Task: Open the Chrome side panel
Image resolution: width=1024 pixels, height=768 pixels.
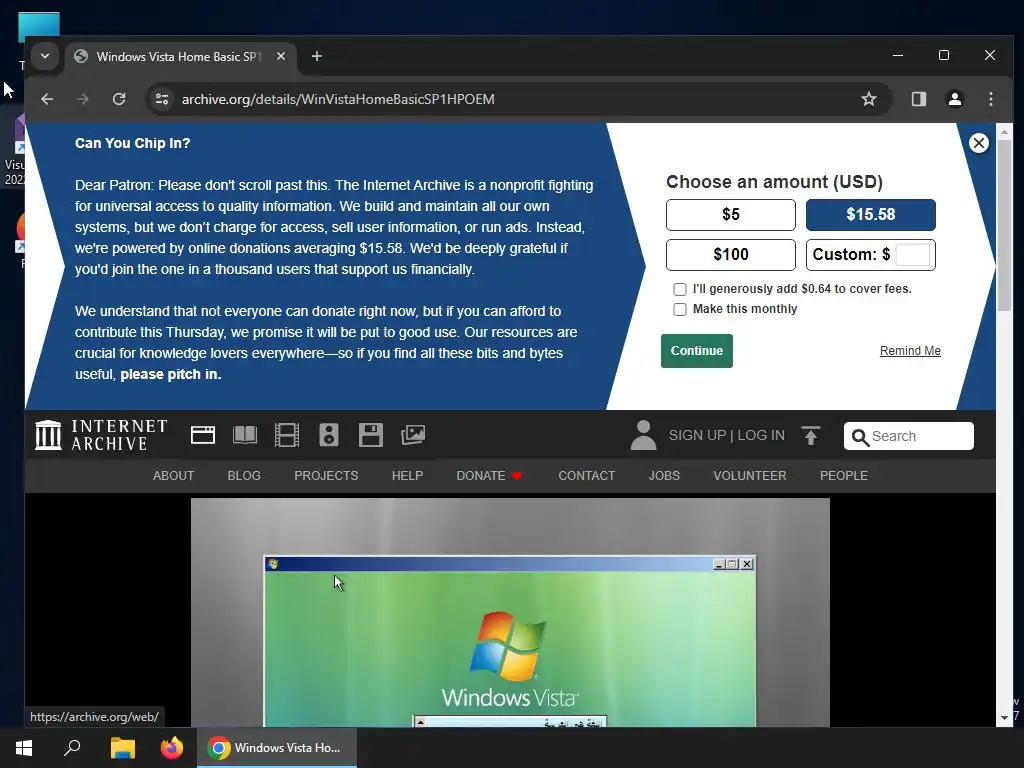Action: tap(919, 99)
